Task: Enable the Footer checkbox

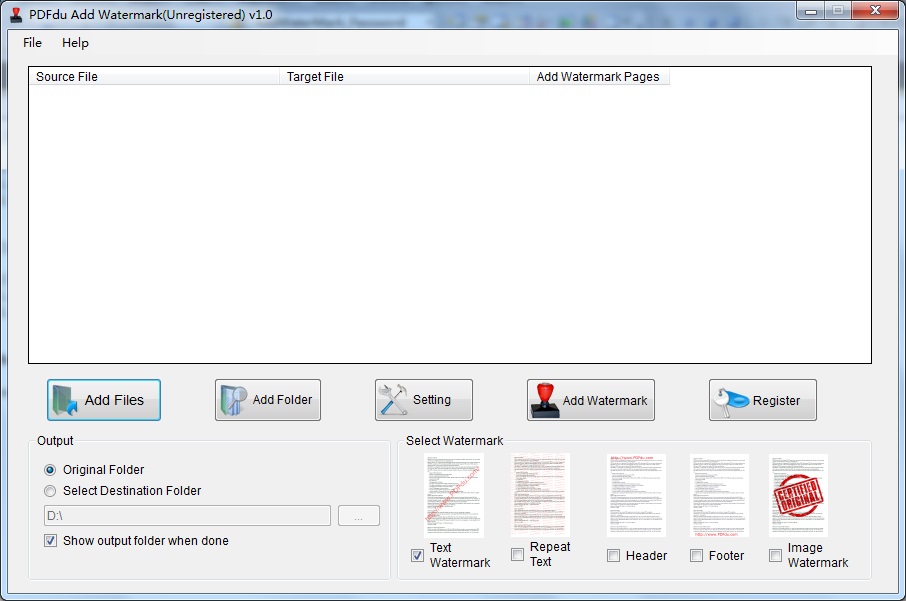Action: click(x=697, y=556)
